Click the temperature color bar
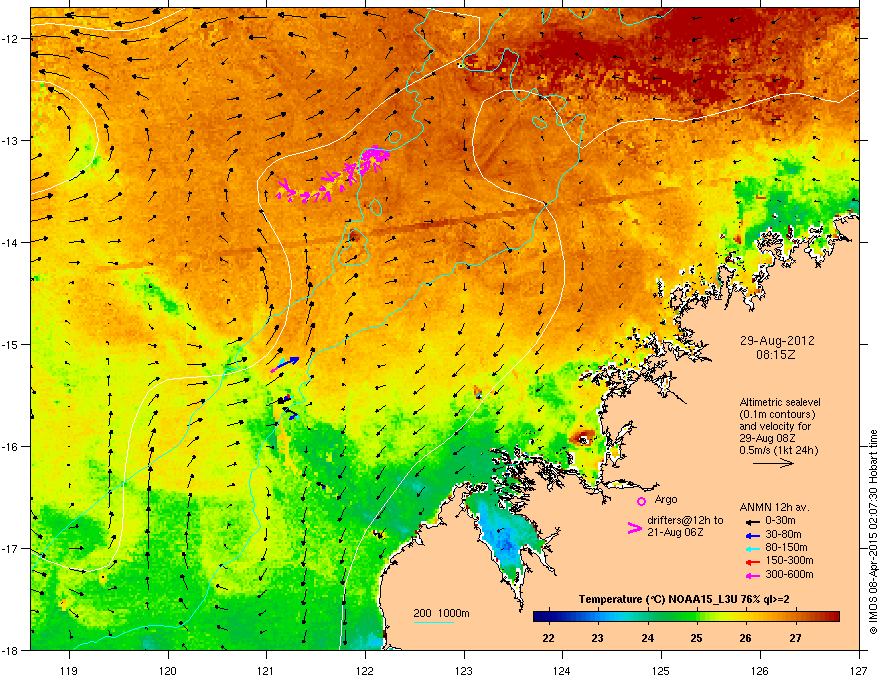 (x=686, y=617)
